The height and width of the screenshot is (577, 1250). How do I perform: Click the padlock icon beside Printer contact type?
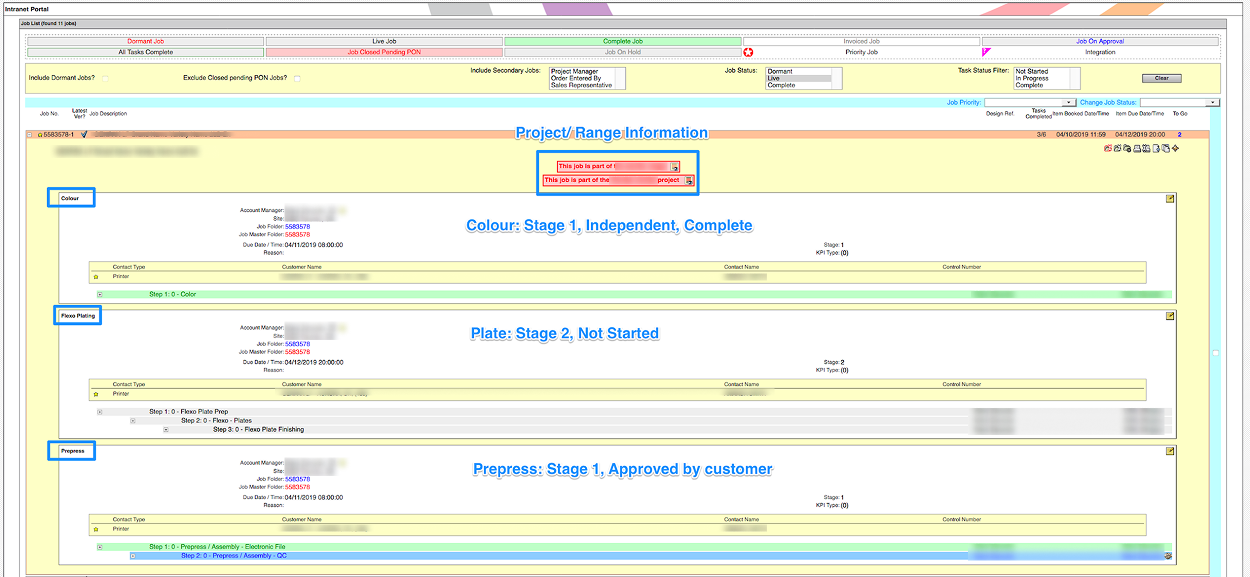point(95,276)
